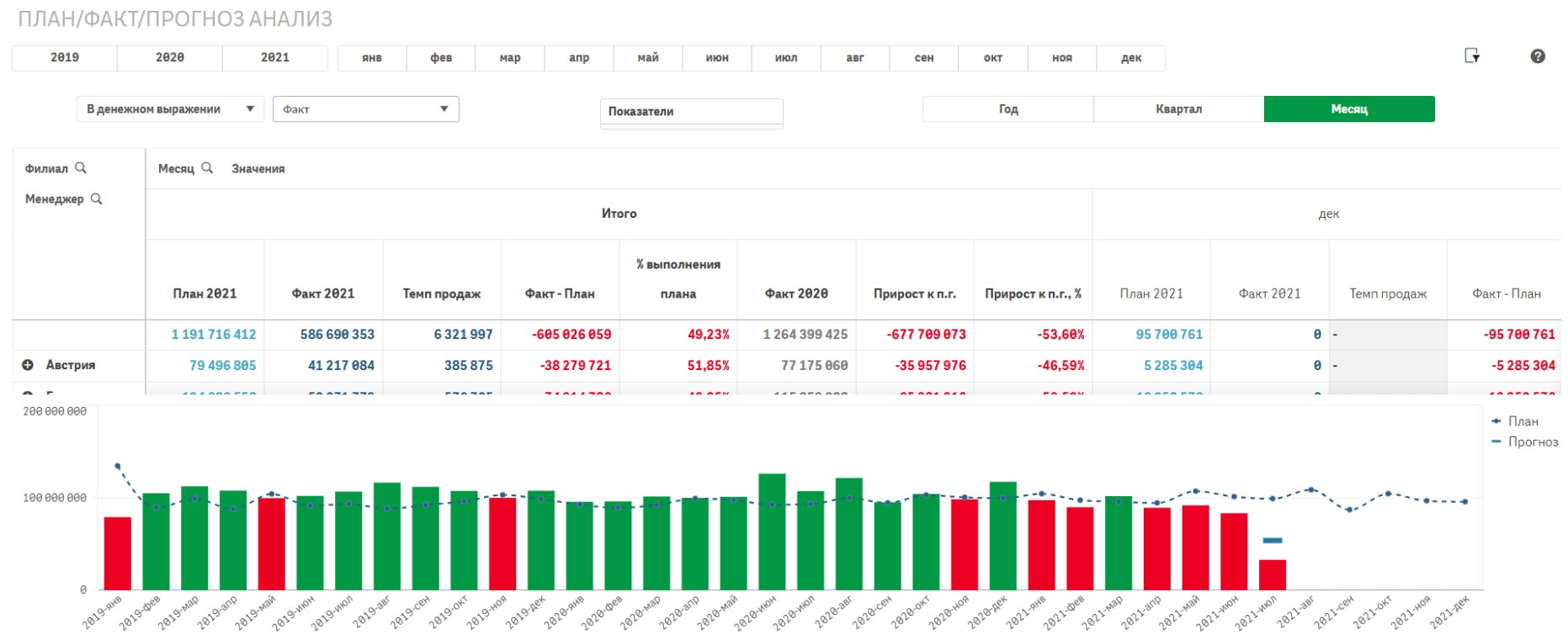Click the search icon next to Филиал
1568x640 pixels.
[81, 168]
